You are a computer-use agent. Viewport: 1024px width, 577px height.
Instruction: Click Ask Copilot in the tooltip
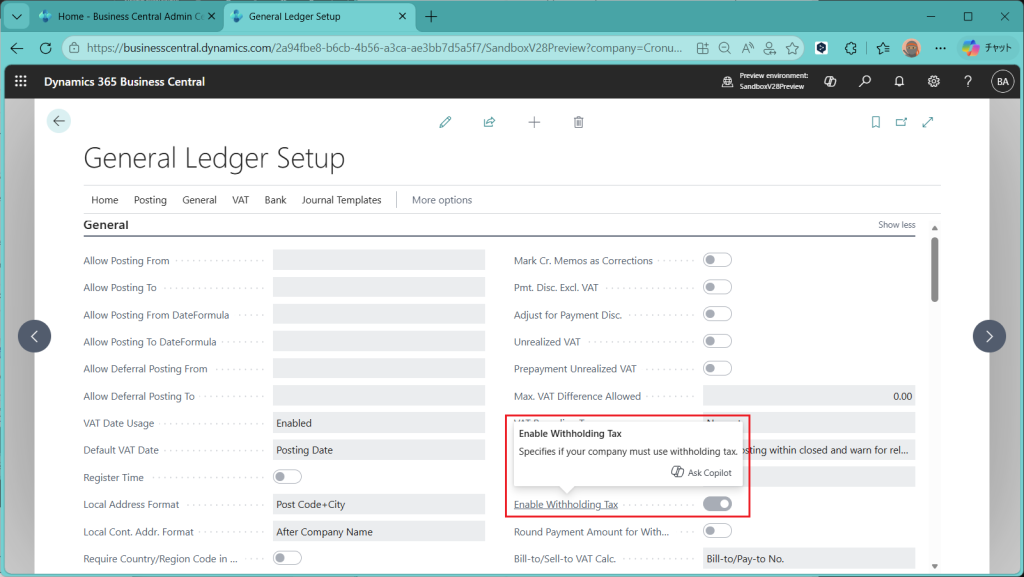pyautogui.click(x=701, y=473)
